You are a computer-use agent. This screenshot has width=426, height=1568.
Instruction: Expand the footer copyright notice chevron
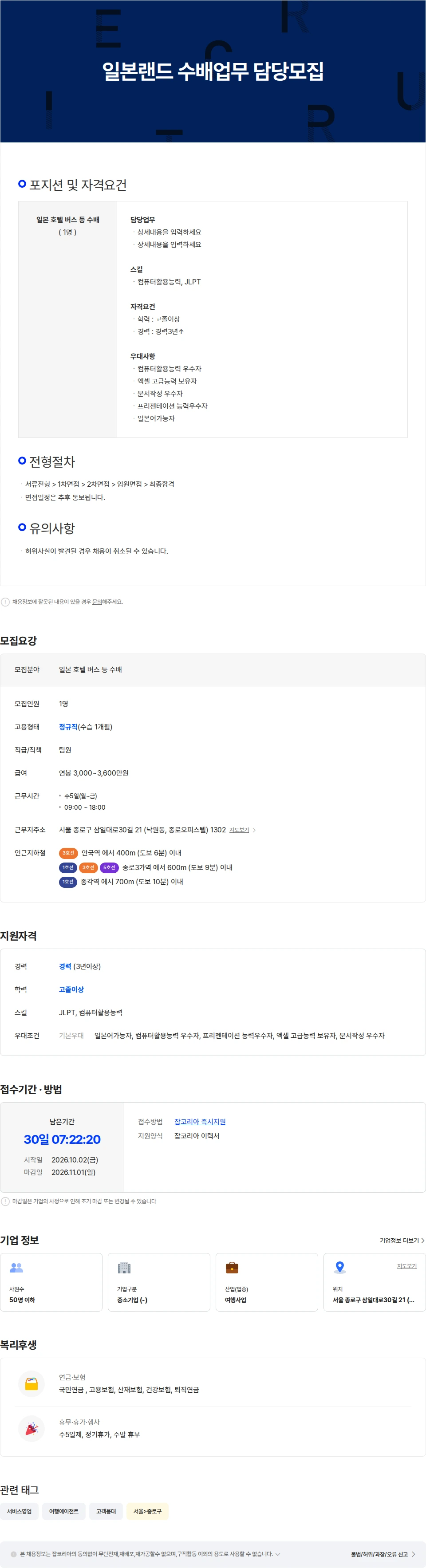tap(278, 1554)
